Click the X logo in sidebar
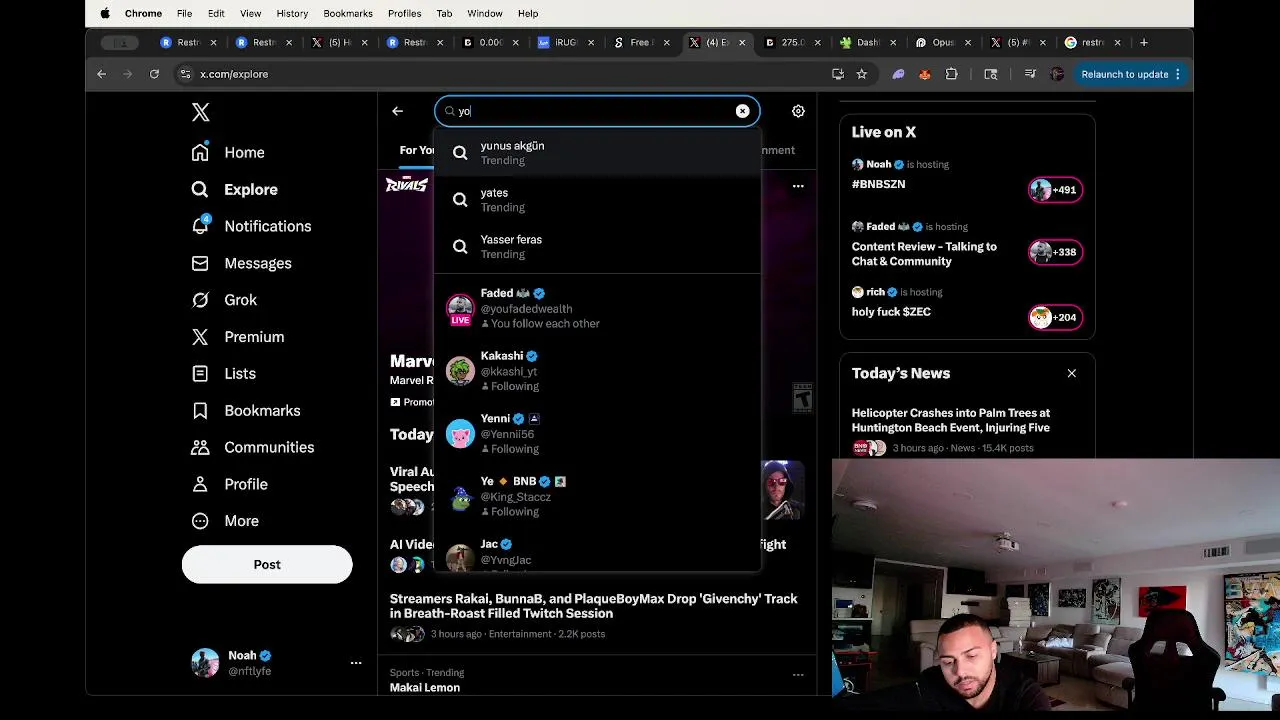Image resolution: width=1280 pixels, height=720 pixels. pos(200,113)
